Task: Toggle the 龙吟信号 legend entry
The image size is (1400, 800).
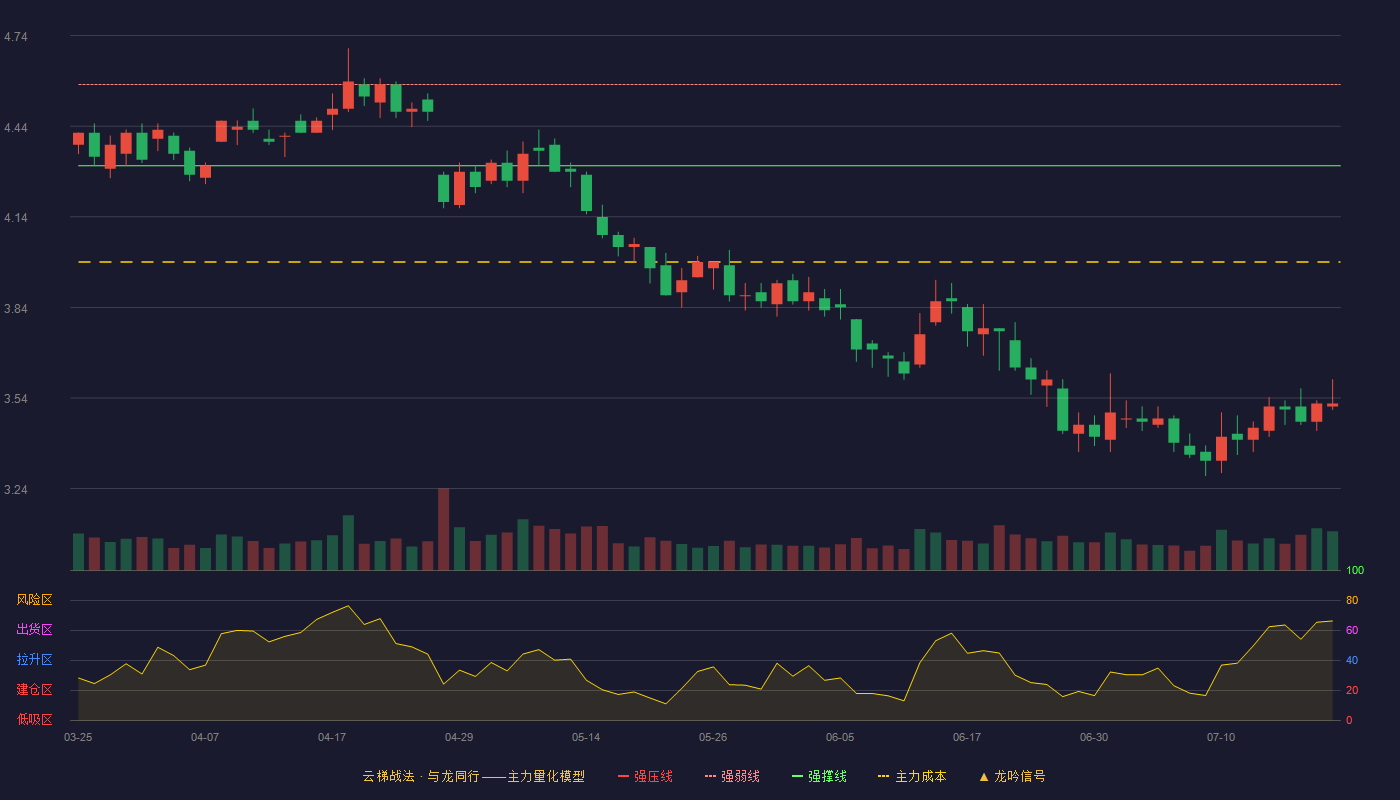Action: click(1012, 776)
